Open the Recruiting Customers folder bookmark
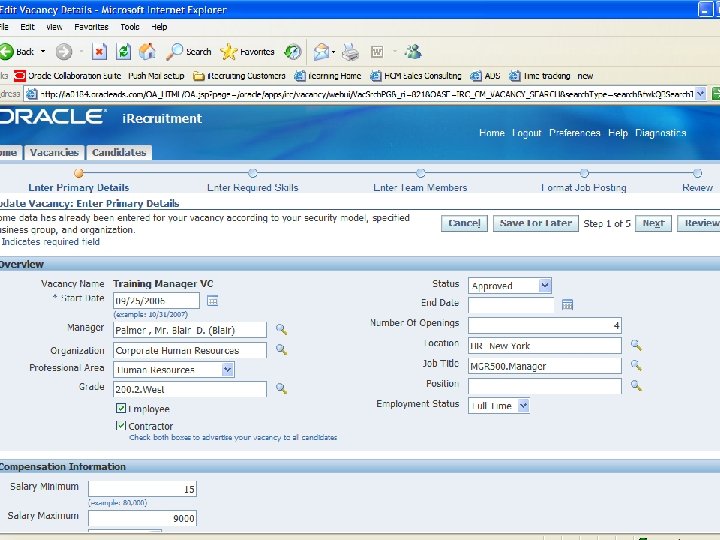Viewport: 720px width, 540px height. (239, 76)
